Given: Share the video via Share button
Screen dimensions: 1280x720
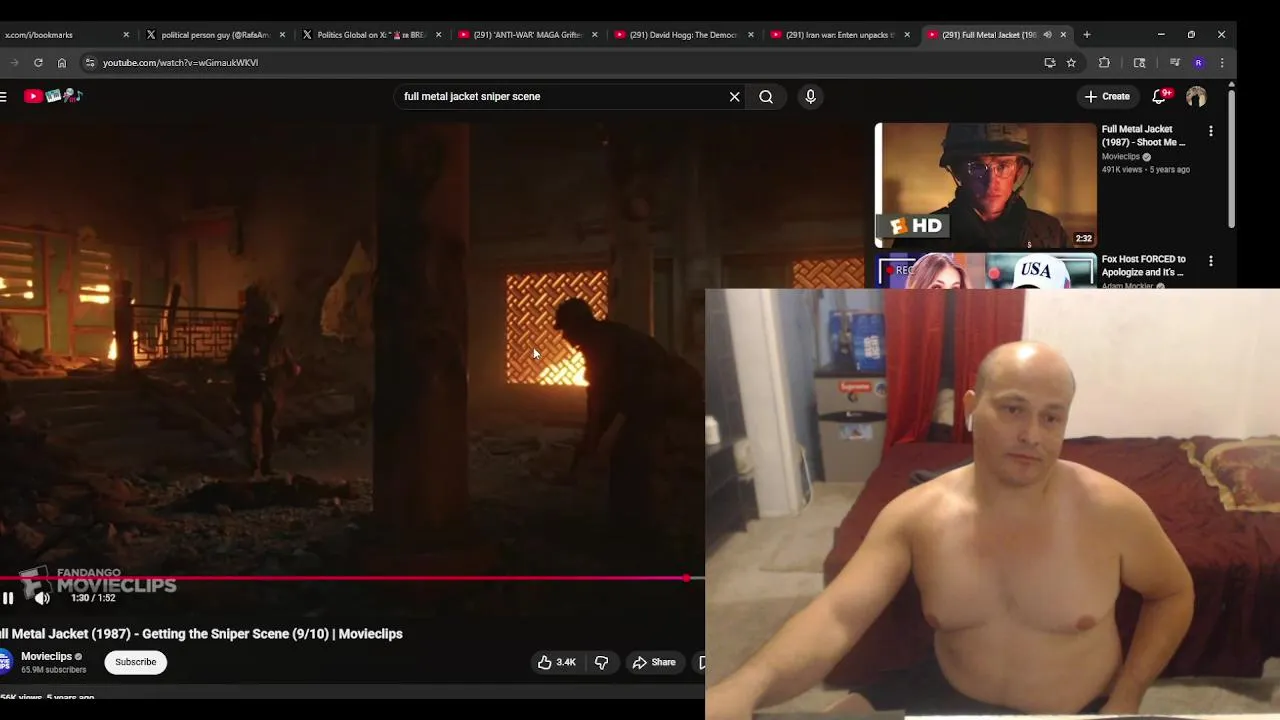Looking at the screenshot, I should (x=654, y=662).
